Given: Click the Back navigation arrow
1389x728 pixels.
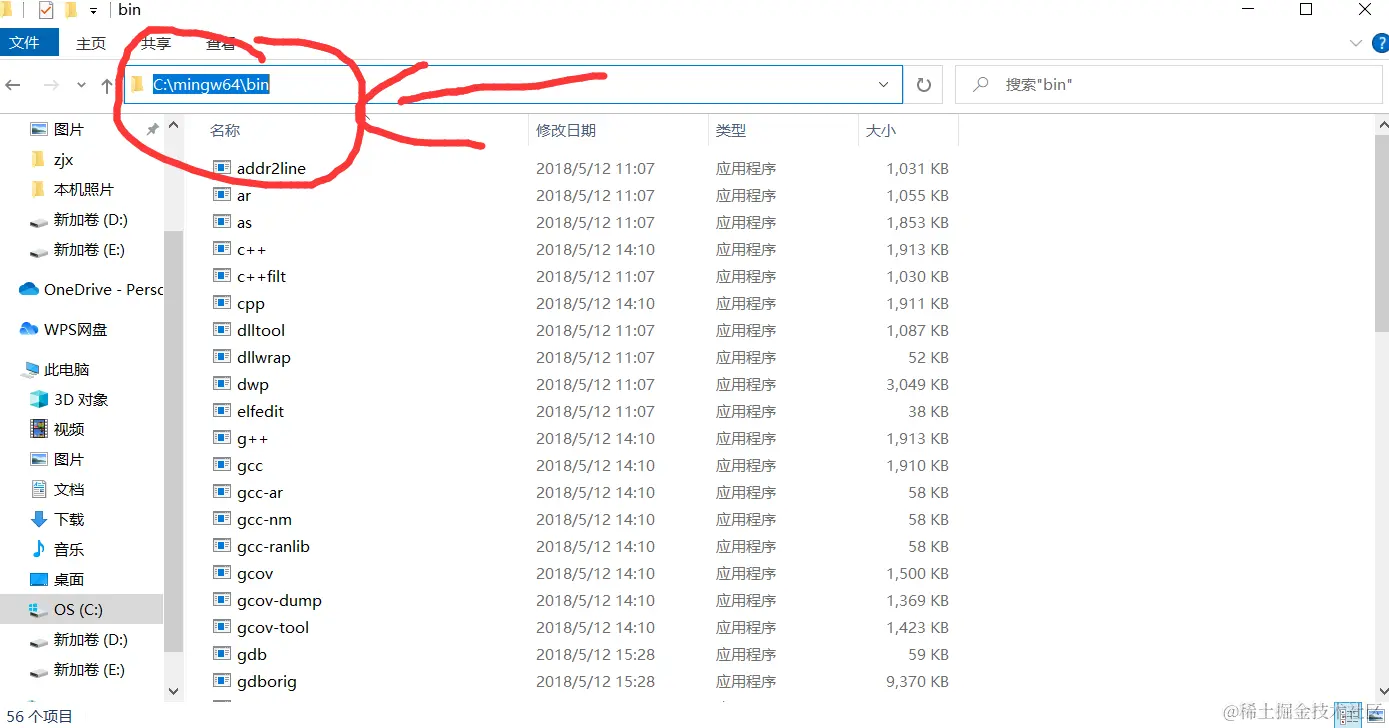Looking at the screenshot, I should point(13,85).
